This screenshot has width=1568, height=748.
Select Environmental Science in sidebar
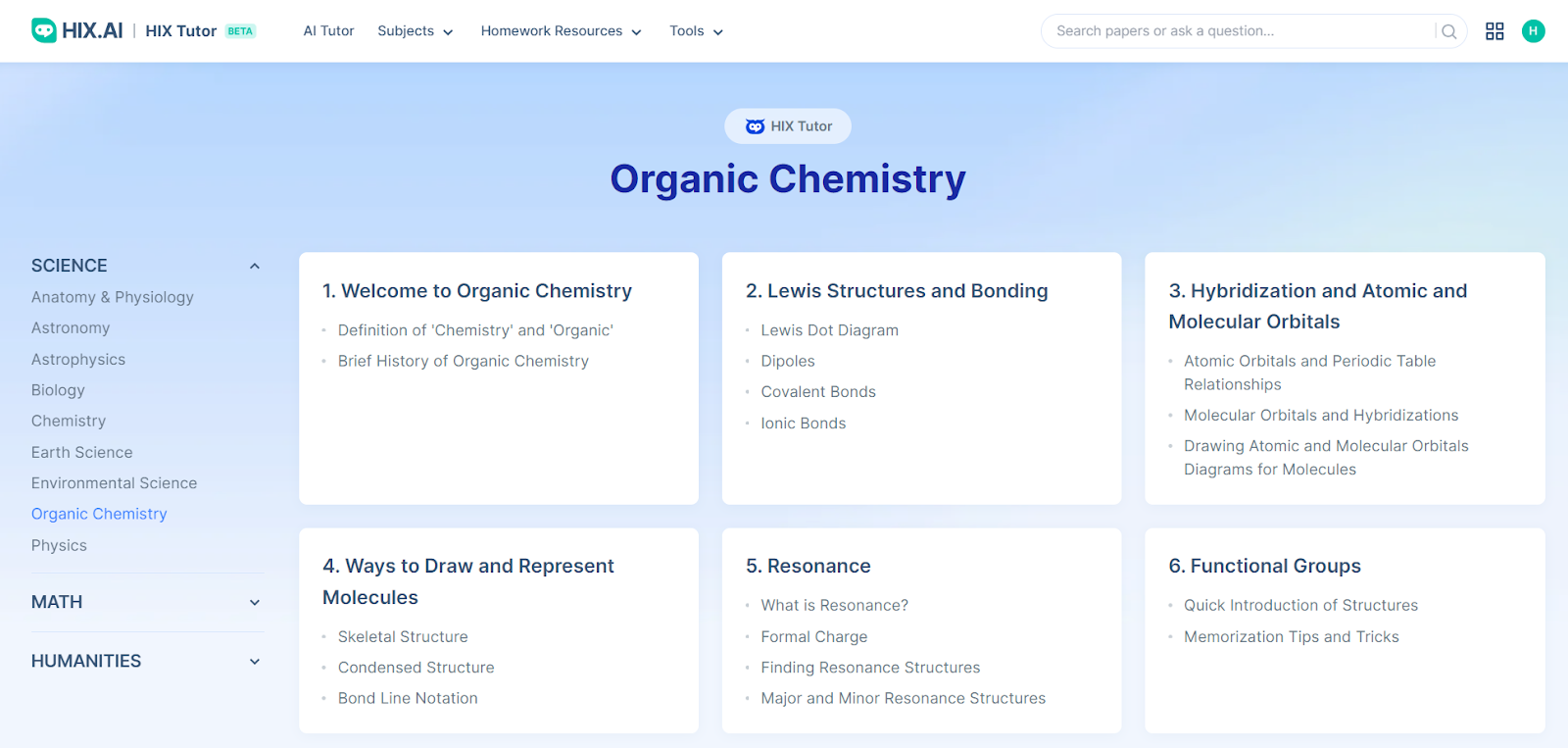[114, 483]
